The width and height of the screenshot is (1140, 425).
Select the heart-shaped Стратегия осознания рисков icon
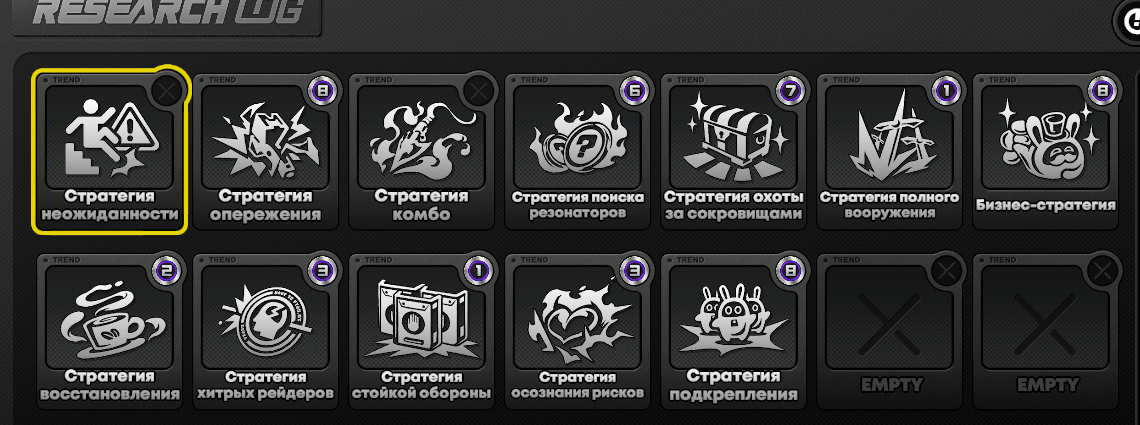coord(577,317)
